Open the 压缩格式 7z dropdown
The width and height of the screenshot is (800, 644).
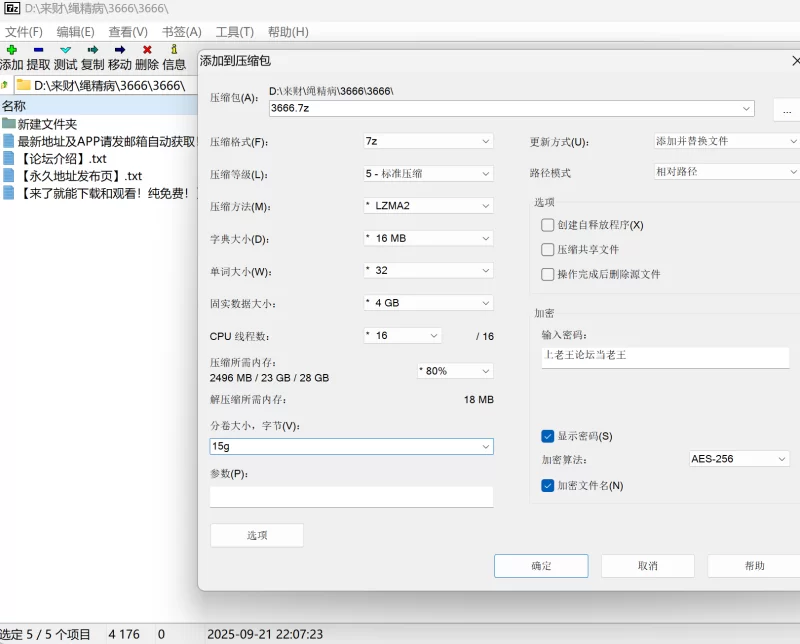coord(428,141)
